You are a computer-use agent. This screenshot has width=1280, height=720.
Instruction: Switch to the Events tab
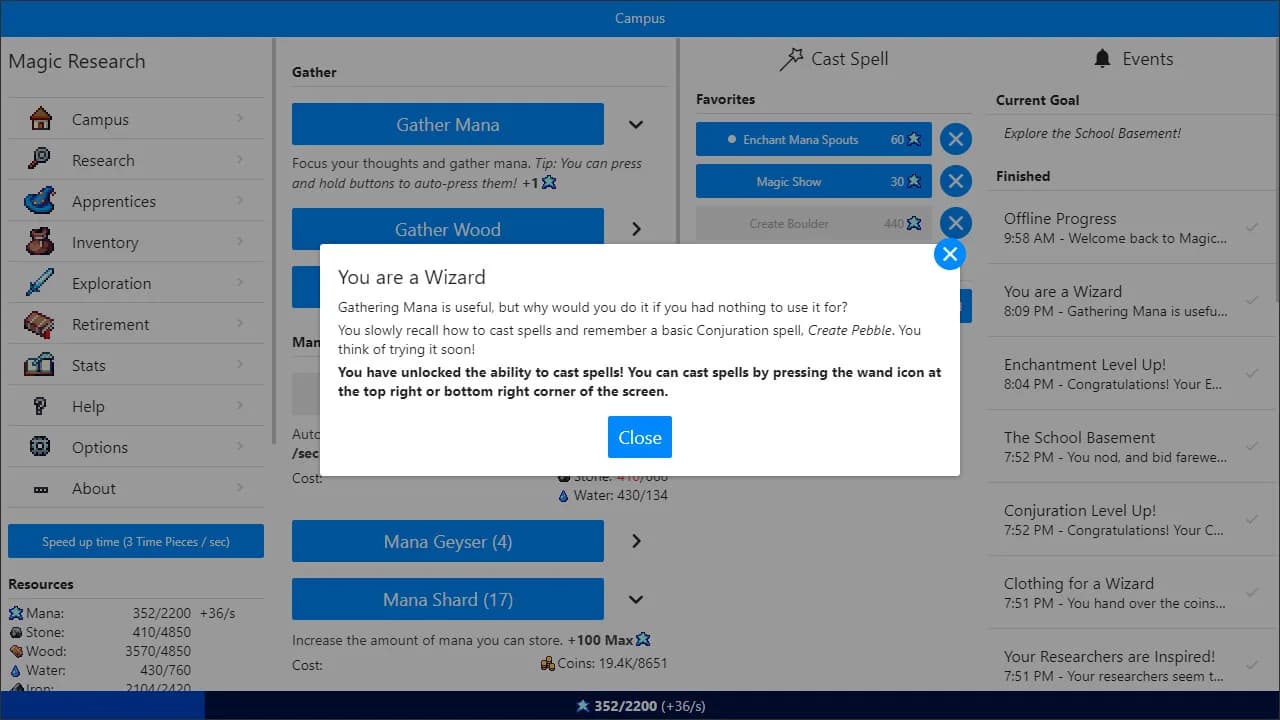click(1133, 59)
